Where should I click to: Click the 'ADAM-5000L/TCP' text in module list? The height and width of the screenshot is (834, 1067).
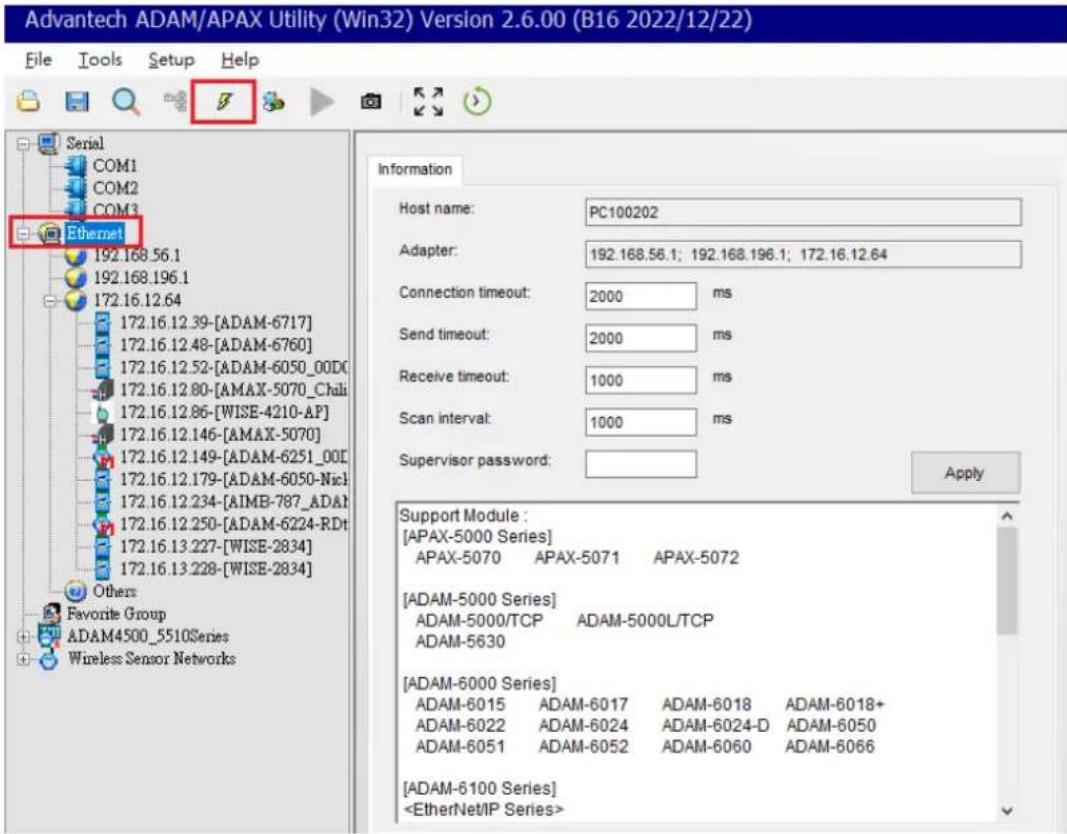(645, 620)
